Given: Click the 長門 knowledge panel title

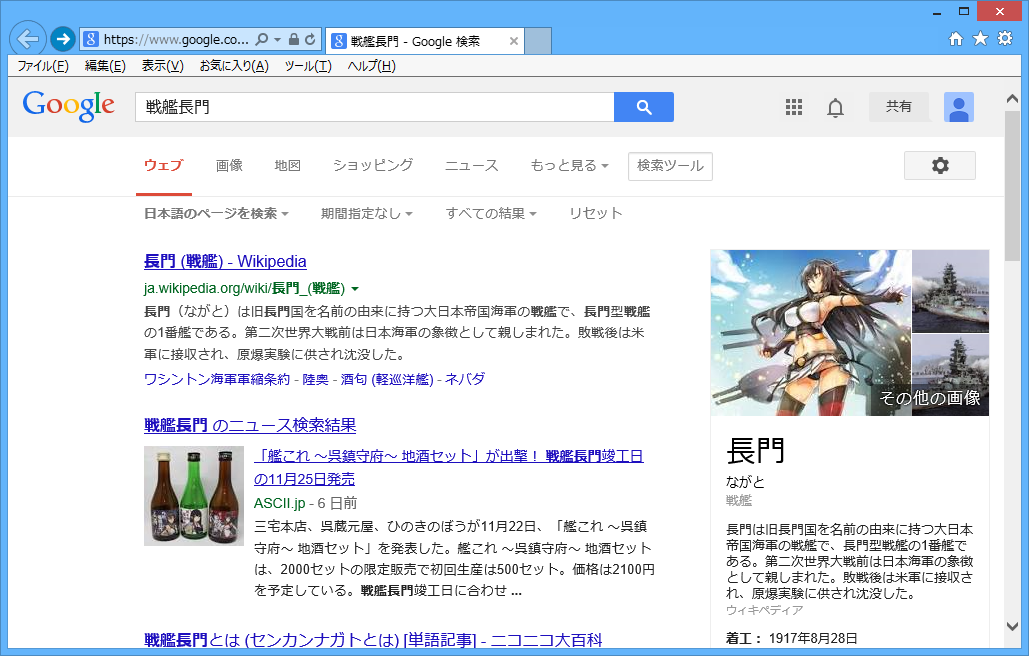Looking at the screenshot, I should [755, 451].
